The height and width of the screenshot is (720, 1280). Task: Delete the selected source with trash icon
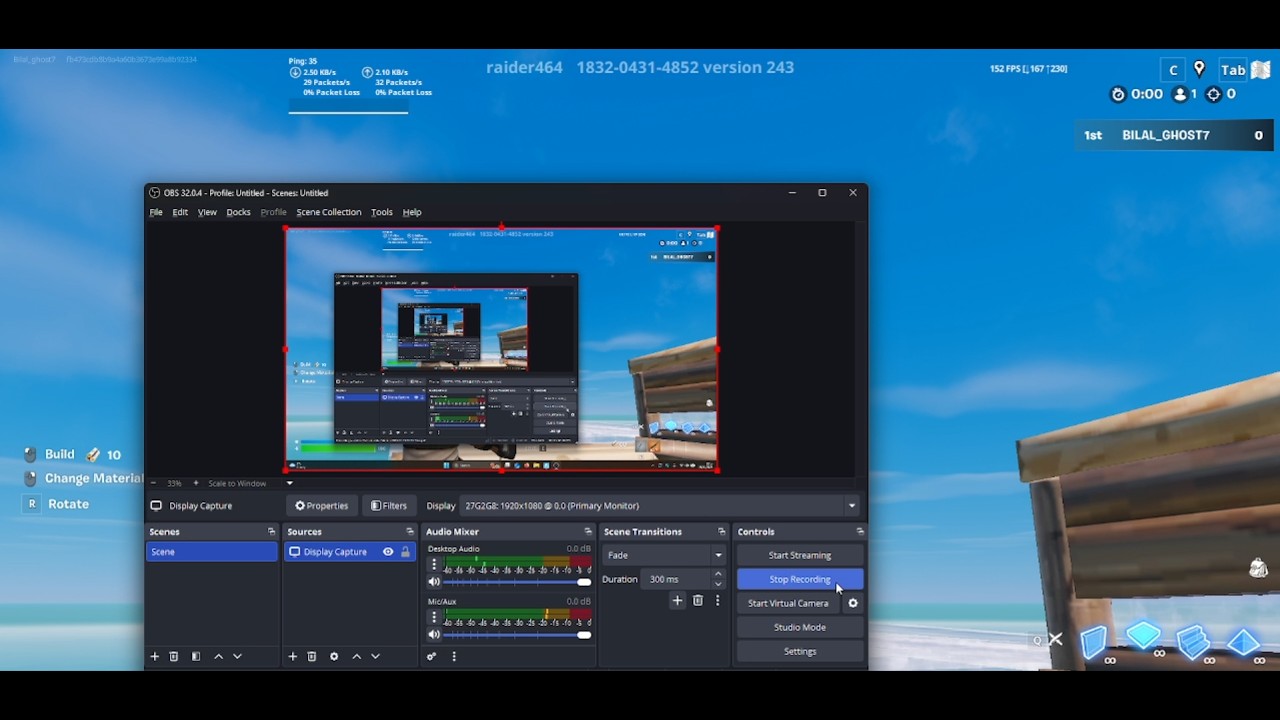(x=312, y=656)
